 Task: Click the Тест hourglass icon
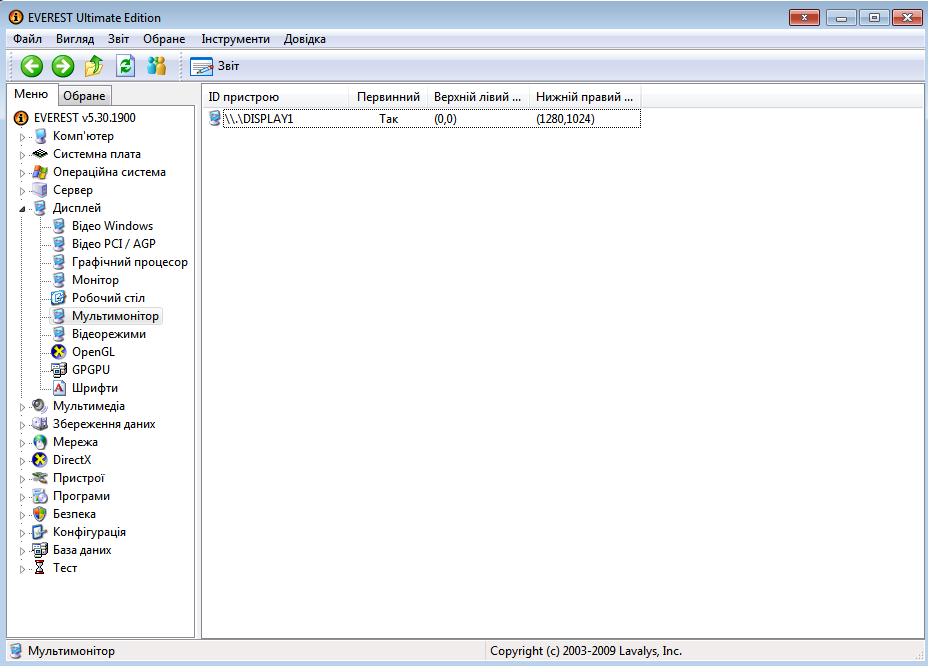[40, 568]
